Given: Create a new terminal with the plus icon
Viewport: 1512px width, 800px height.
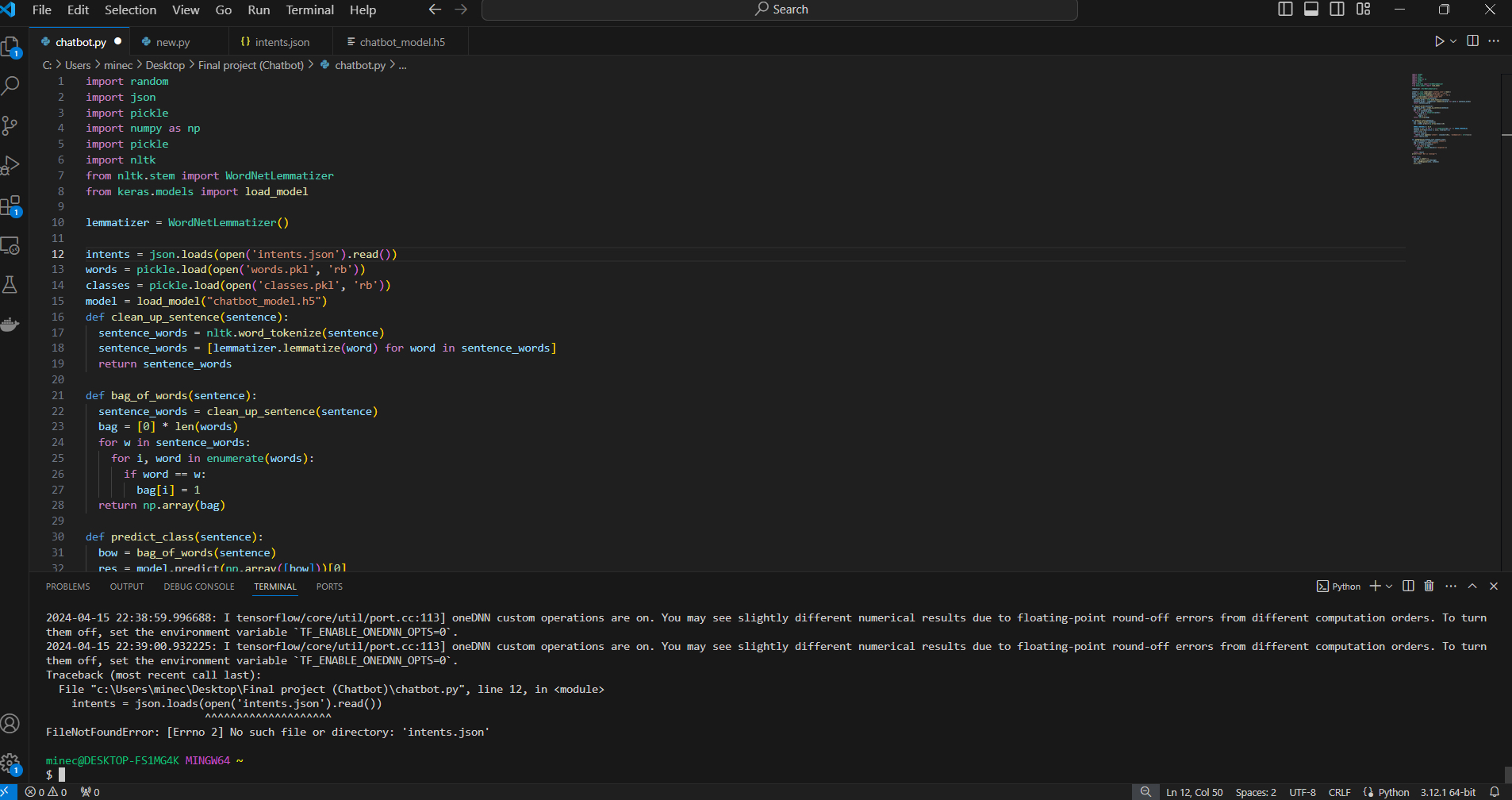Looking at the screenshot, I should point(1376,586).
